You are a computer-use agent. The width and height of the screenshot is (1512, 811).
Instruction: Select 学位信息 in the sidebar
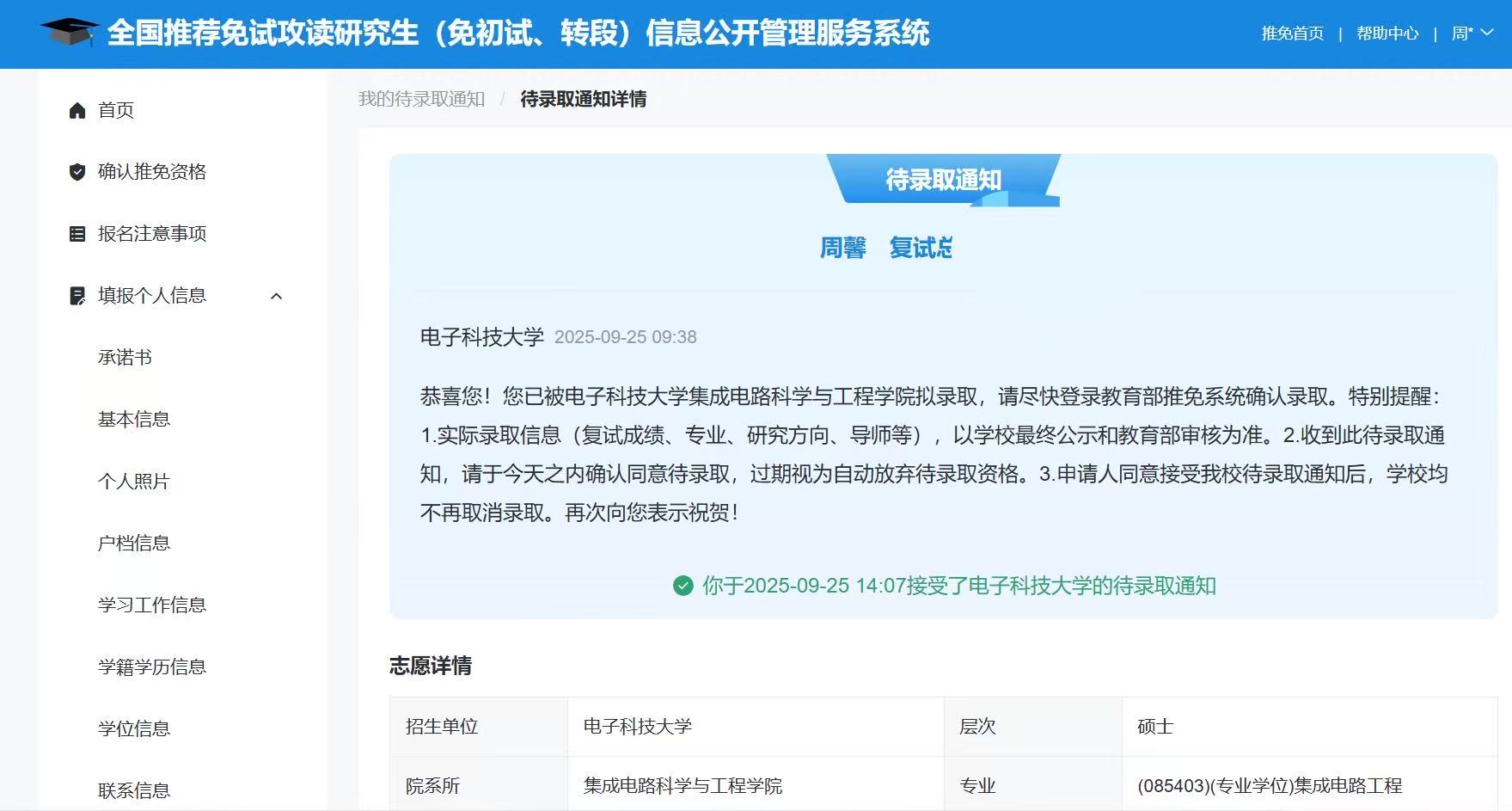[134, 729]
